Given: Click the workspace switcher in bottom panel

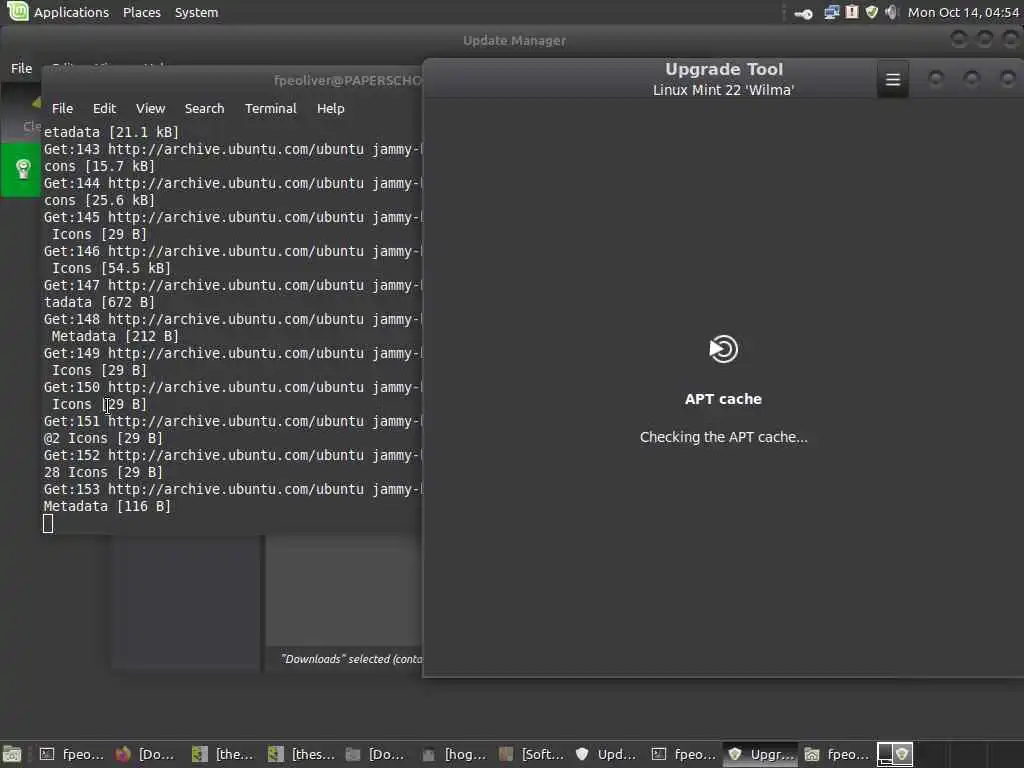Looking at the screenshot, I should pos(895,754).
